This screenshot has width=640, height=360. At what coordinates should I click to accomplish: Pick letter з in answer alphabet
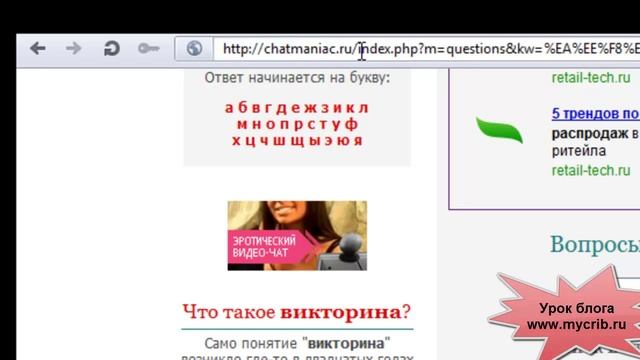pyautogui.click(x=325, y=108)
